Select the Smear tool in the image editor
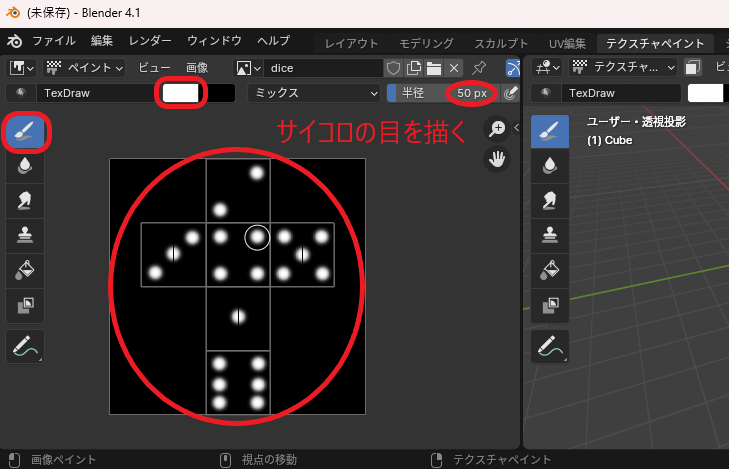This screenshot has width=729, height=469. 25,201
